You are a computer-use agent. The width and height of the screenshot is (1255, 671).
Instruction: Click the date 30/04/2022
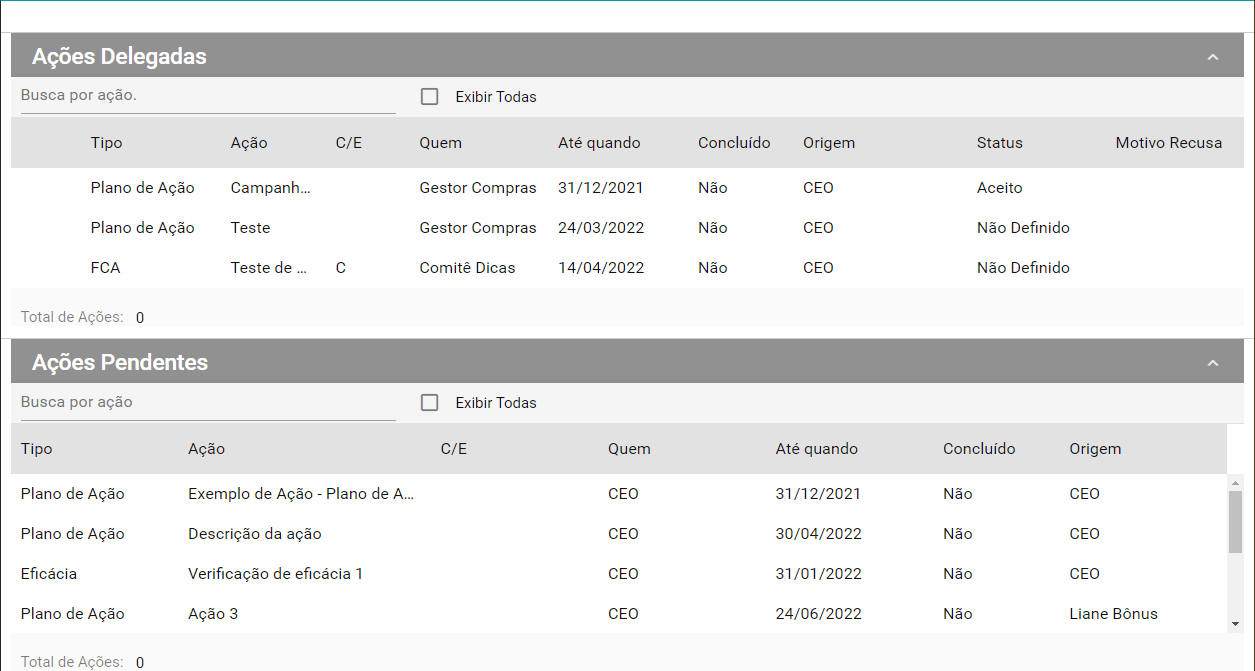coord(818,534)
